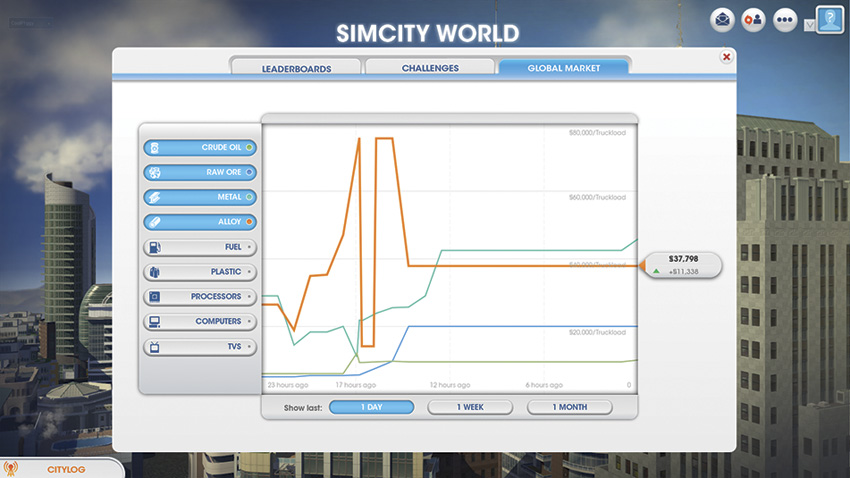Click the Alloy ingot icon
The height and width of the screenshot is (478, 850).
[154, 222]
